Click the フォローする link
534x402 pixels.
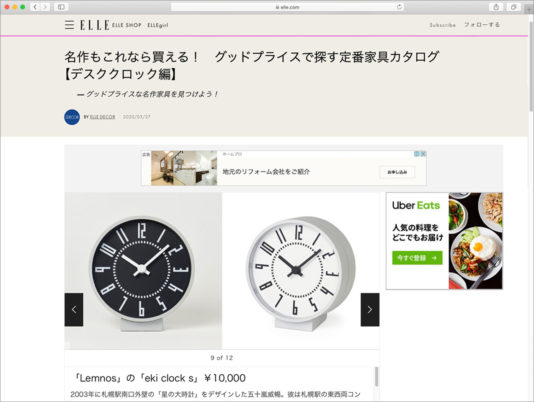coord(482,25)
